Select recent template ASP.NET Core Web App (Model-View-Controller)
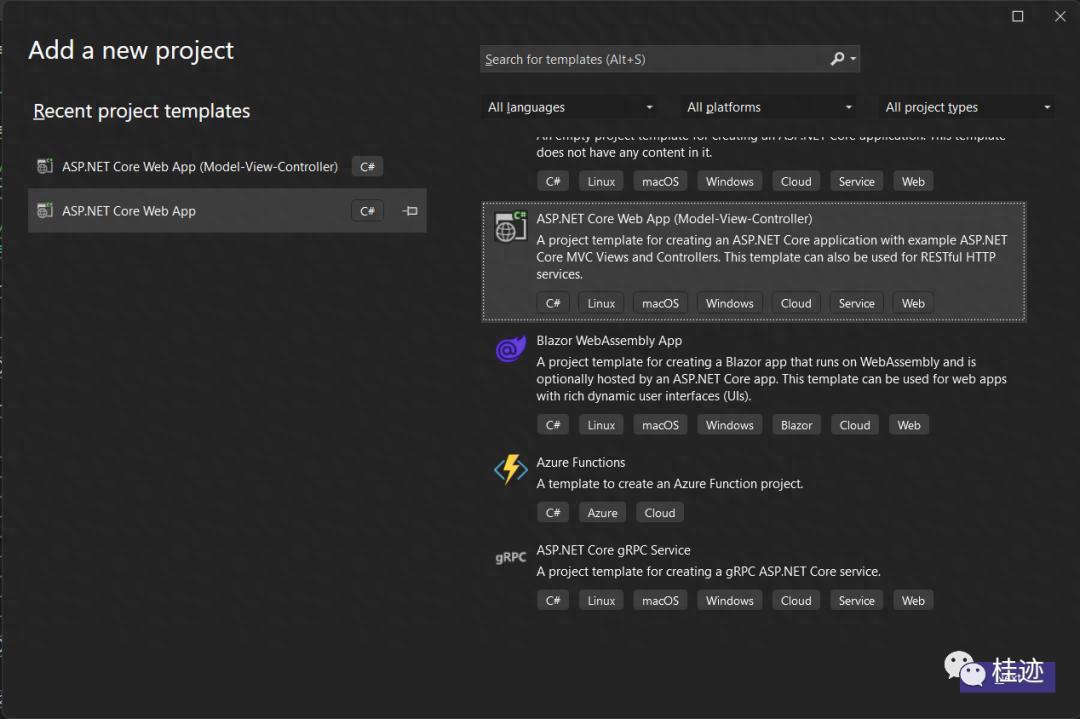 pos(227,166)
